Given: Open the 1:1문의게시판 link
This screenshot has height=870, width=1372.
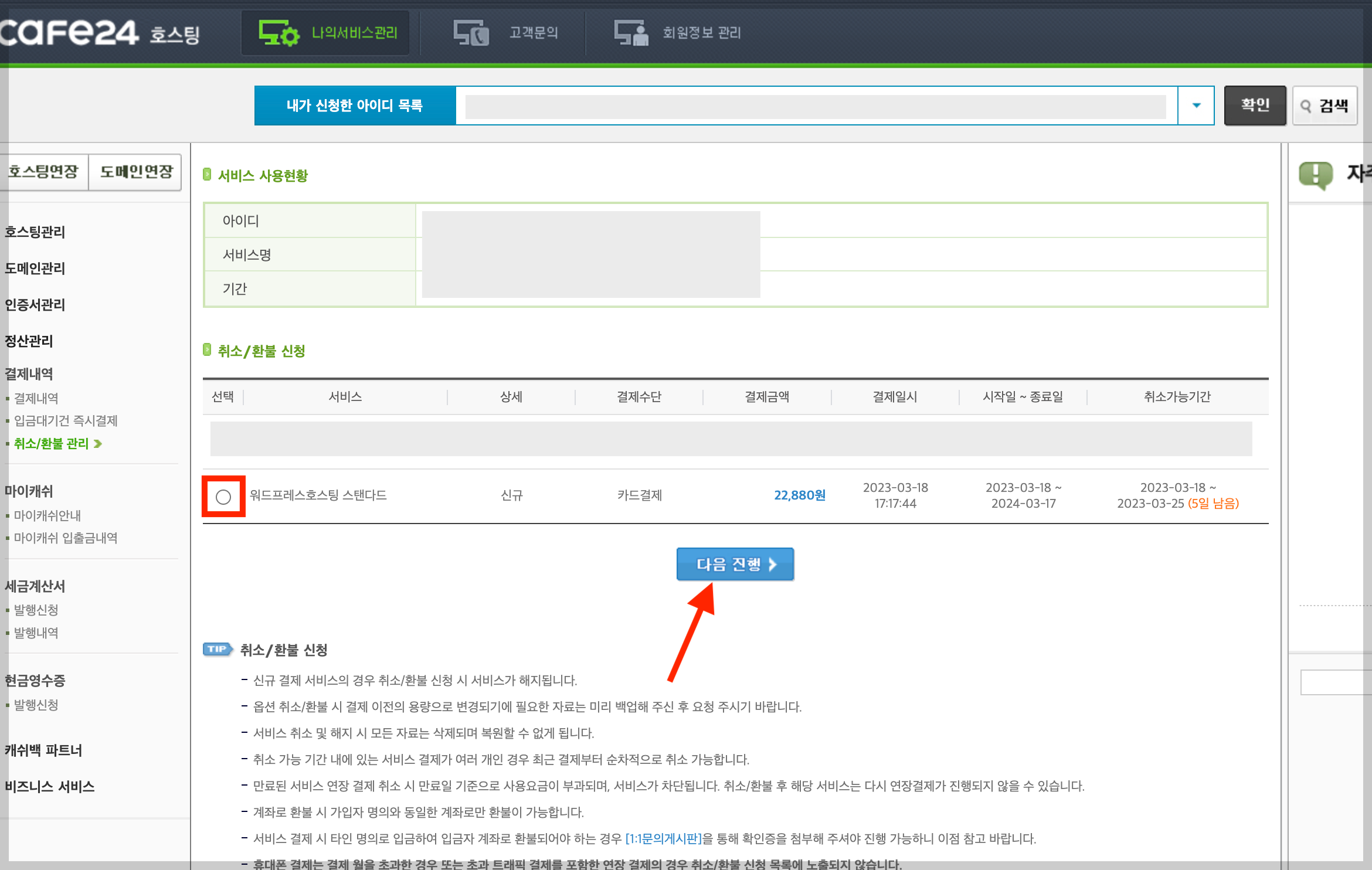Looking at the screenshot, I should coord(663,838).
